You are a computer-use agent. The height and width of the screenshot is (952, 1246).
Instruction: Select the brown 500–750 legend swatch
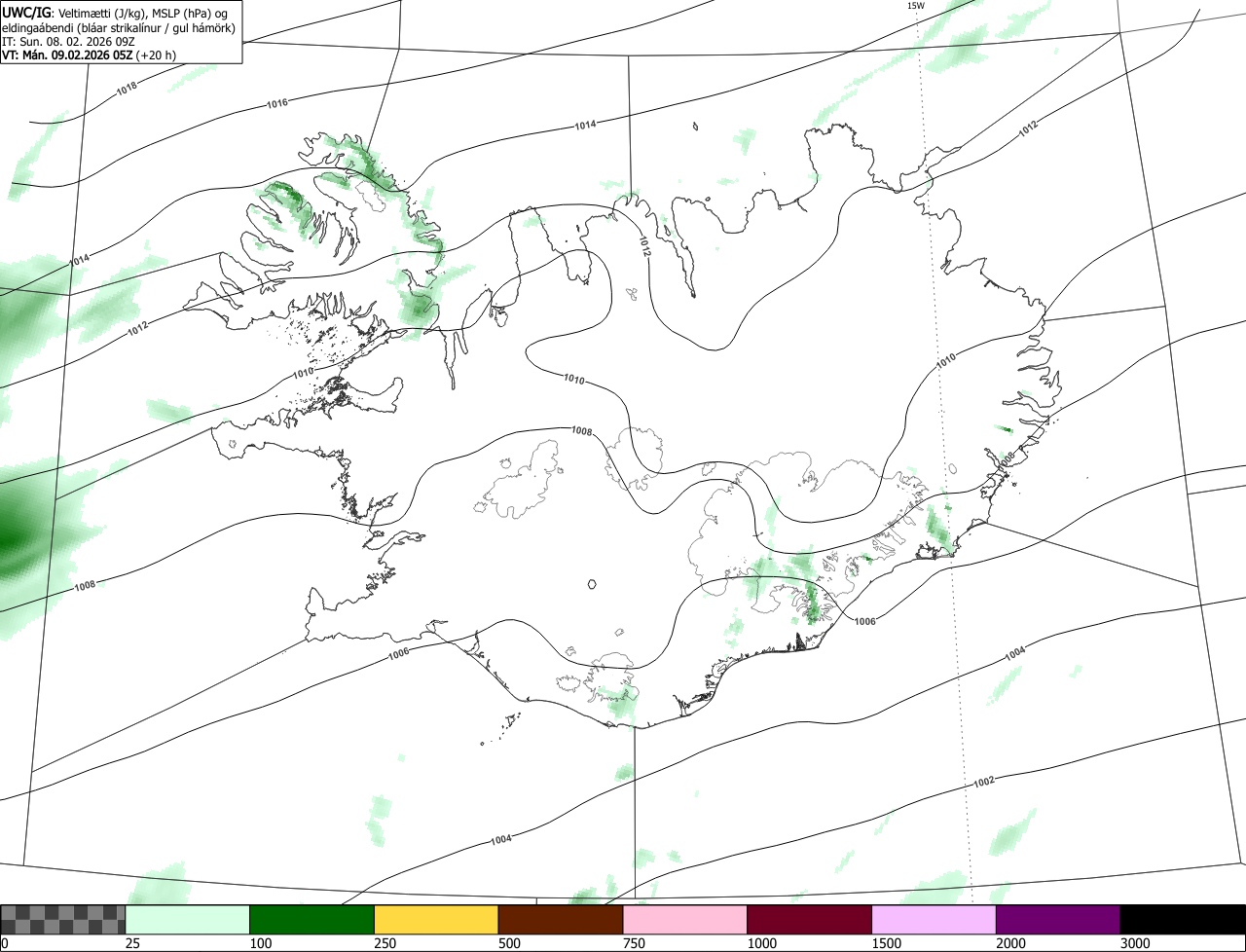pos(561,920)
